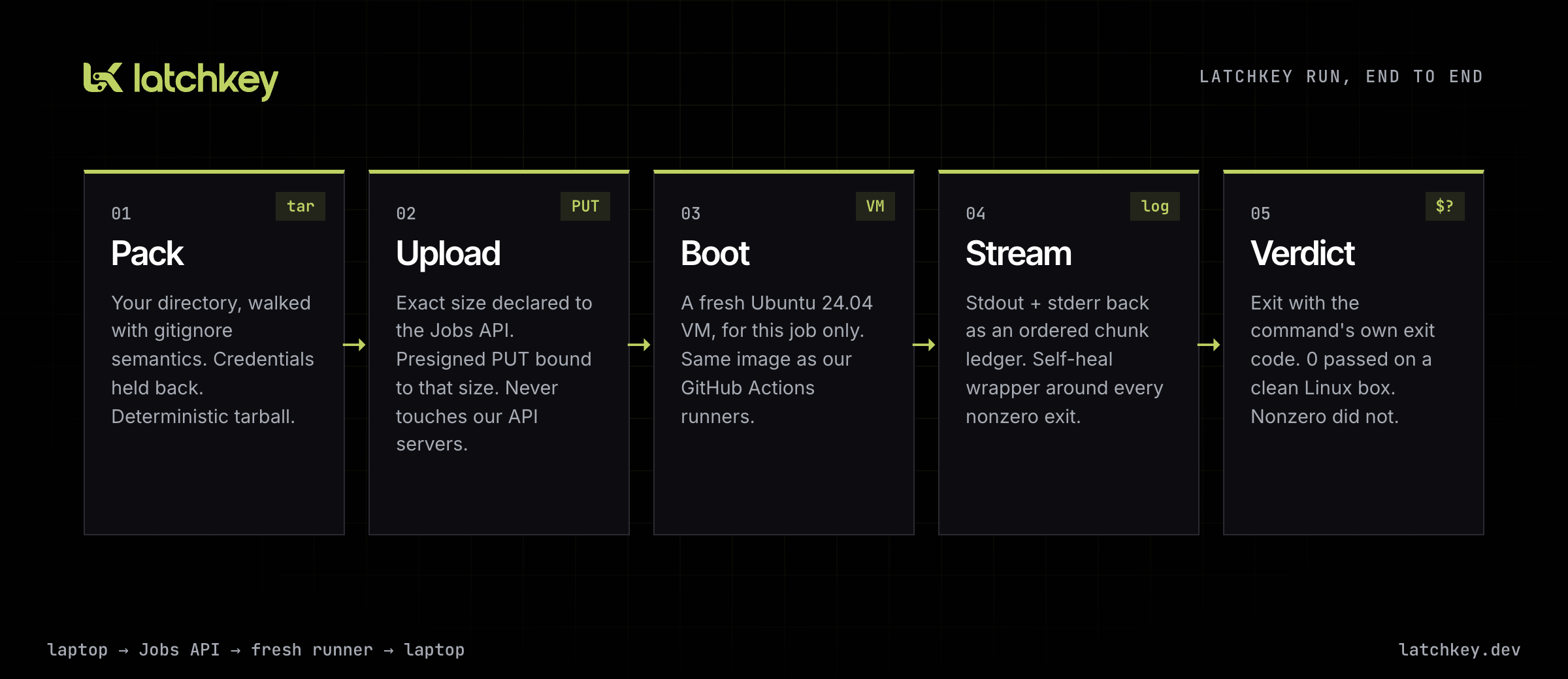
Task: Click step number '01'
Action: point(121,213)
